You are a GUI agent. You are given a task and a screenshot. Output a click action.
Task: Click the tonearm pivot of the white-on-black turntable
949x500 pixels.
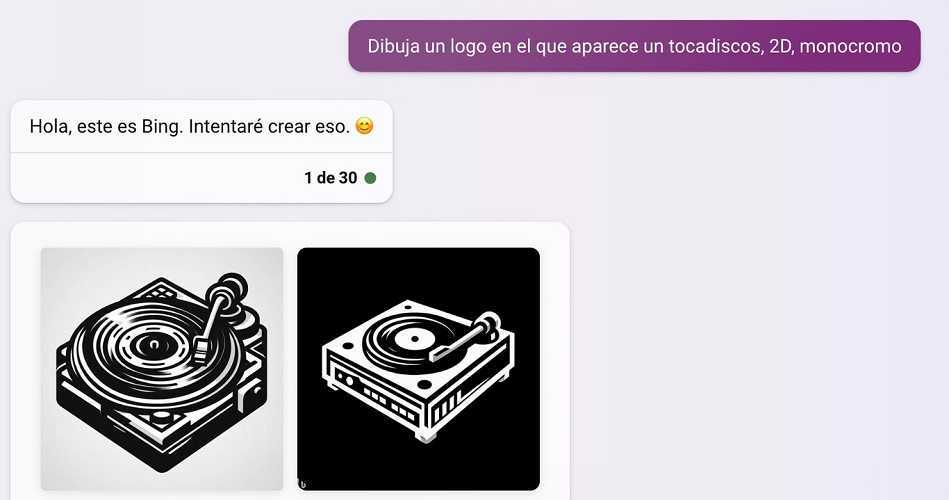[487, 321]
